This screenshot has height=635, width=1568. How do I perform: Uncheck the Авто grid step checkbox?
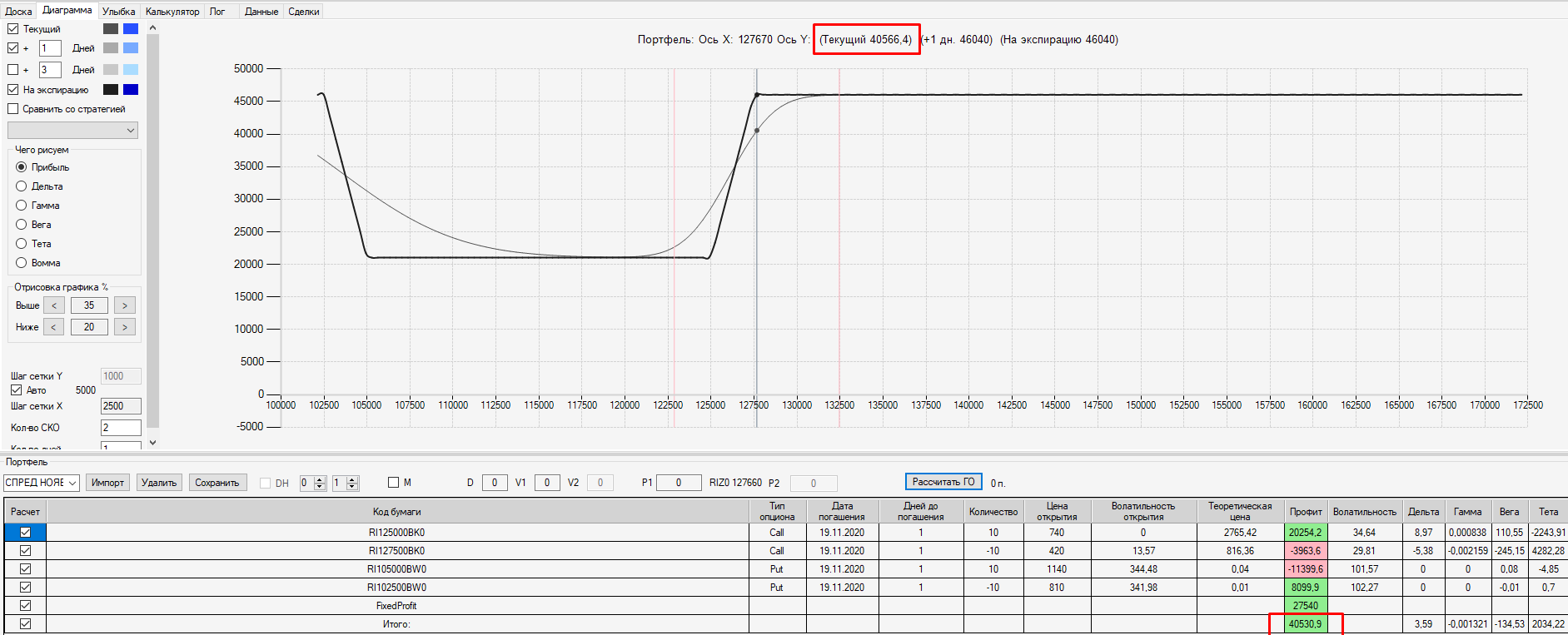(x=16, y=389)
